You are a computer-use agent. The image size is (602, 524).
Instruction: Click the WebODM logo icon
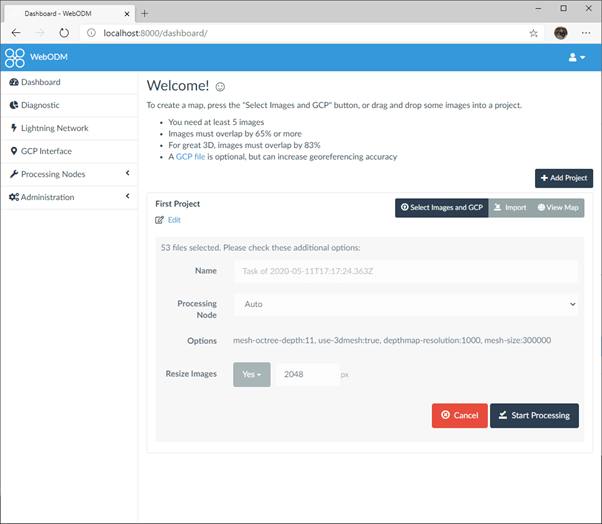pos(15,57)
